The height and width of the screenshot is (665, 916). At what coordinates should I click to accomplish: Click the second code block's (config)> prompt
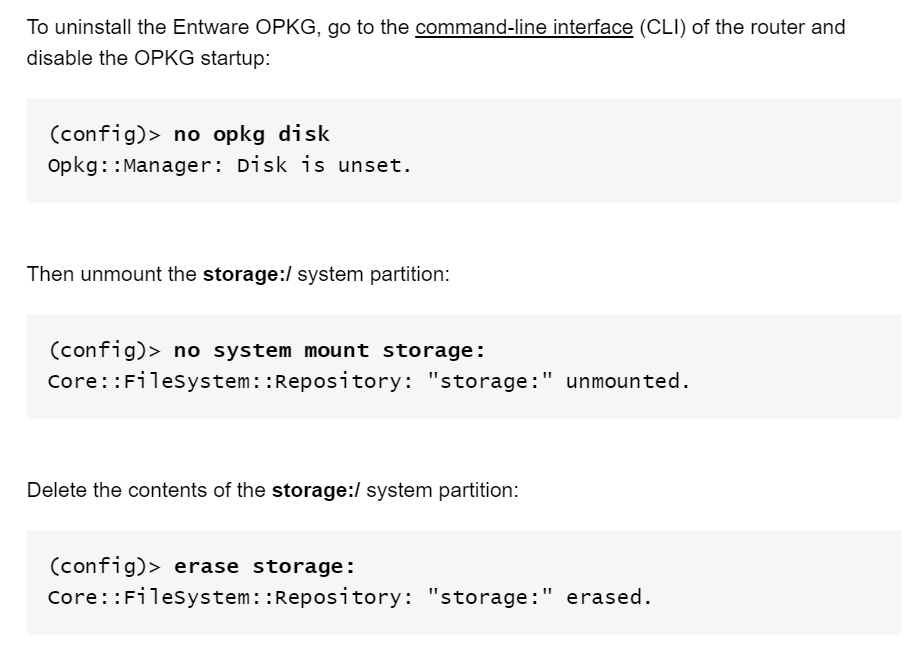pyautogui.click(x=105, y=351)
